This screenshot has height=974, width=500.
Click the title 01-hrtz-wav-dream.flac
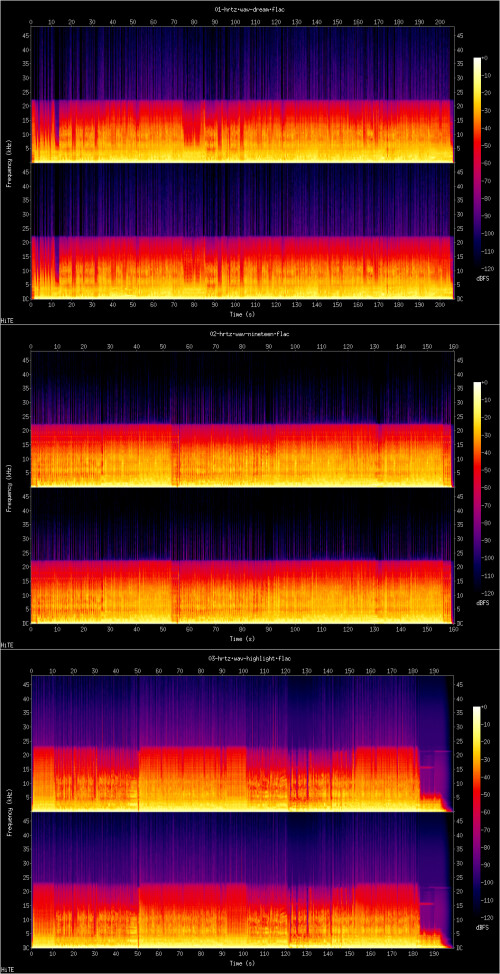250,9
